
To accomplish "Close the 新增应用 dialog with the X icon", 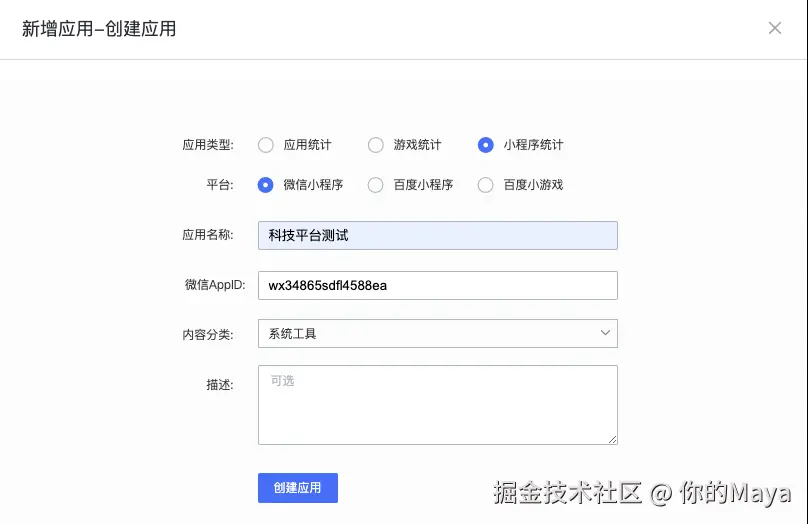I will pos(775,28).
